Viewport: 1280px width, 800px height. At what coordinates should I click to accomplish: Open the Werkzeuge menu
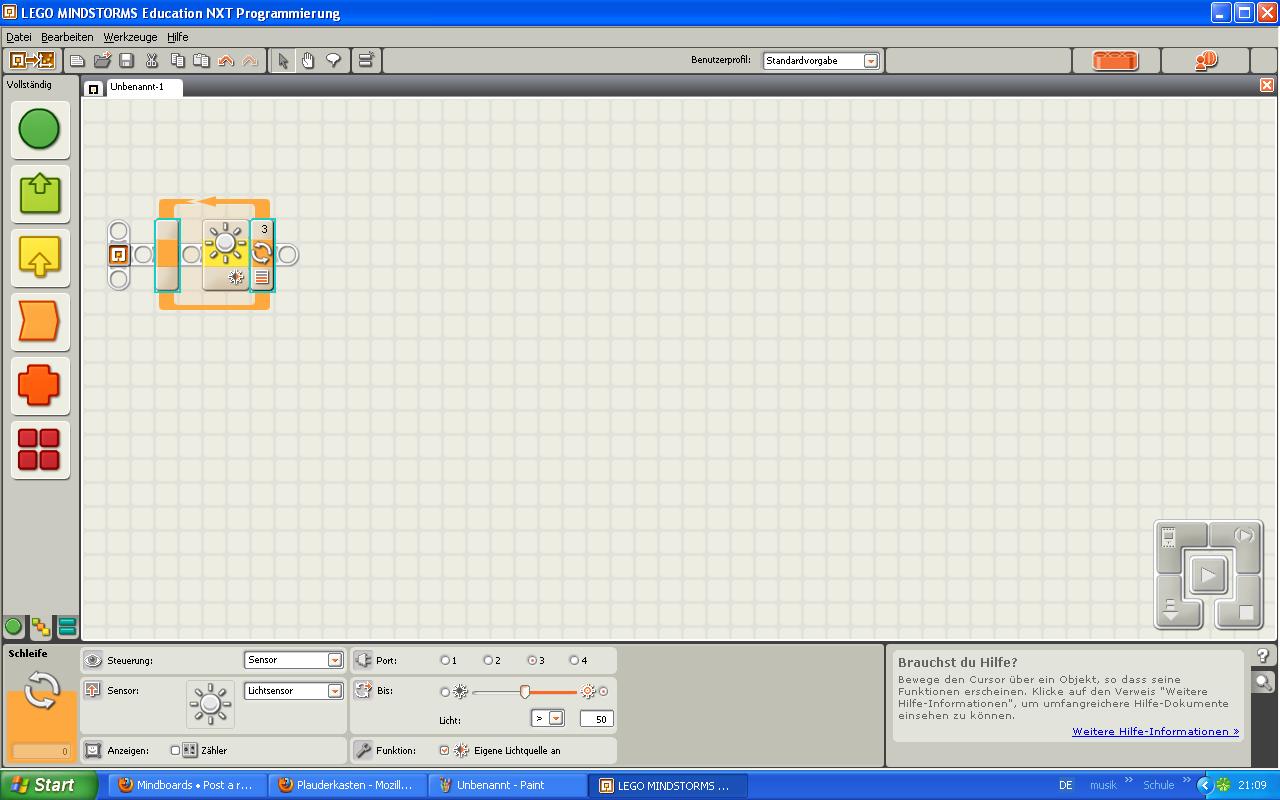click(130, 37)
